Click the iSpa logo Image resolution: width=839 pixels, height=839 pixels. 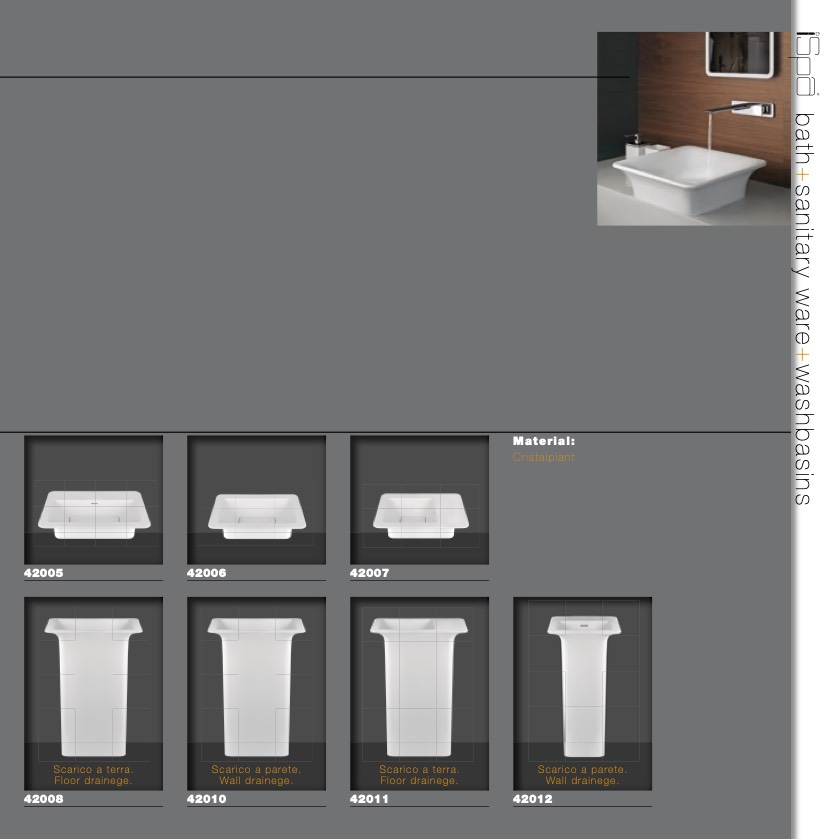(806, 64)
